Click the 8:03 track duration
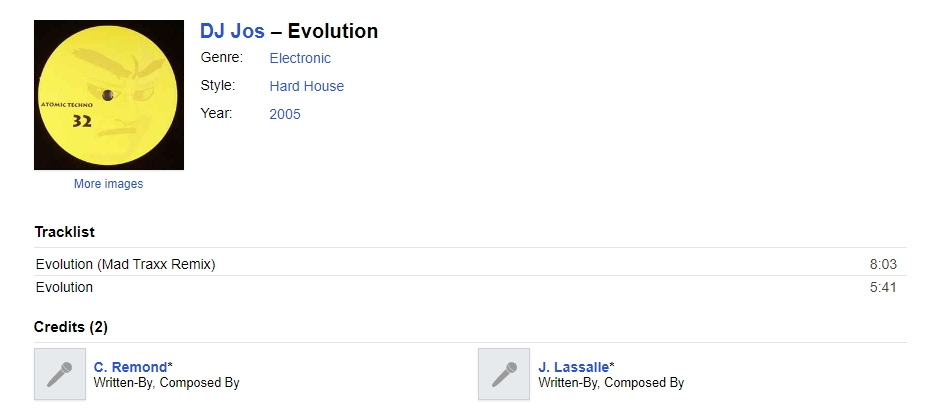The image size is (931, 420). click(x=884, y=264)
